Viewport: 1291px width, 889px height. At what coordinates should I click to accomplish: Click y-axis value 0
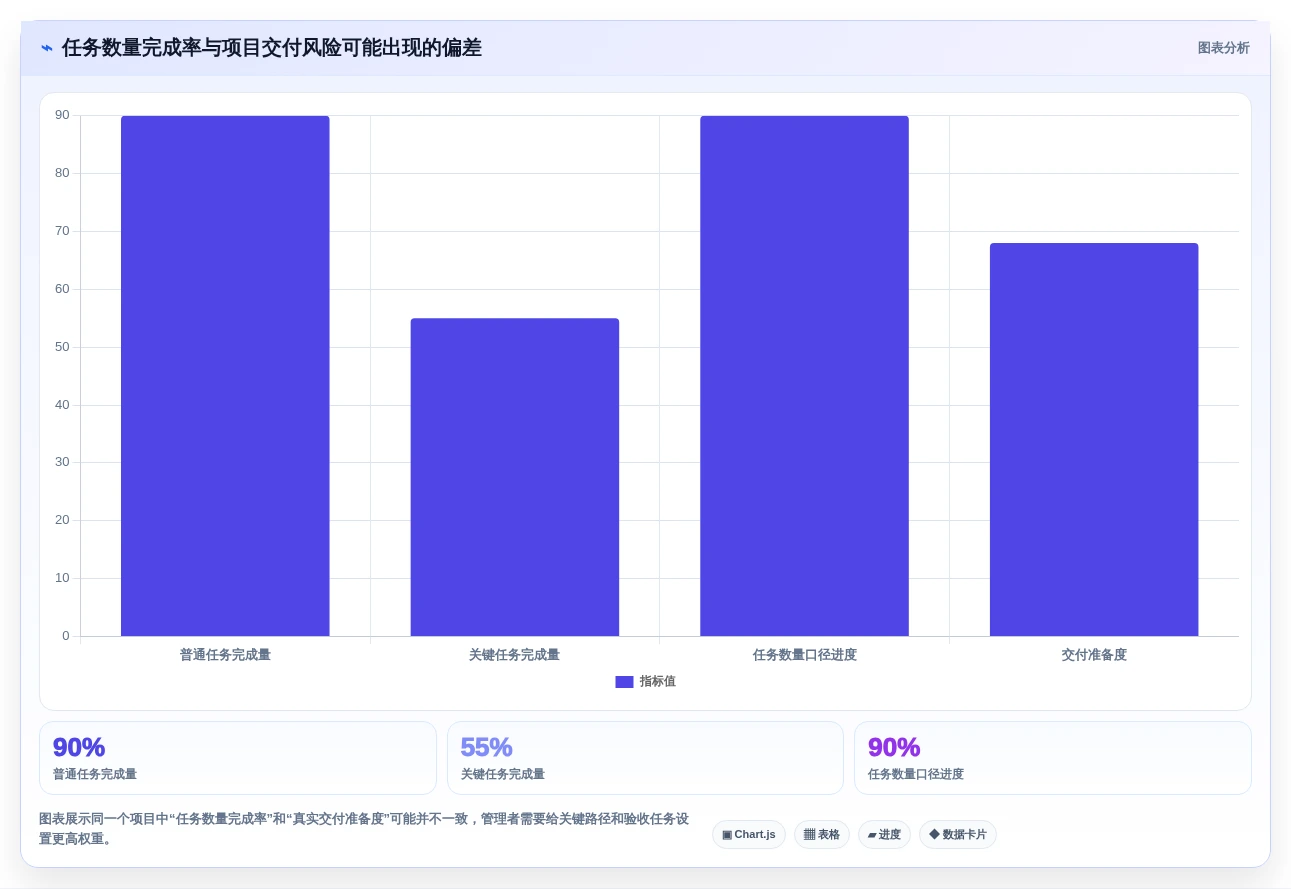[66, 636]
